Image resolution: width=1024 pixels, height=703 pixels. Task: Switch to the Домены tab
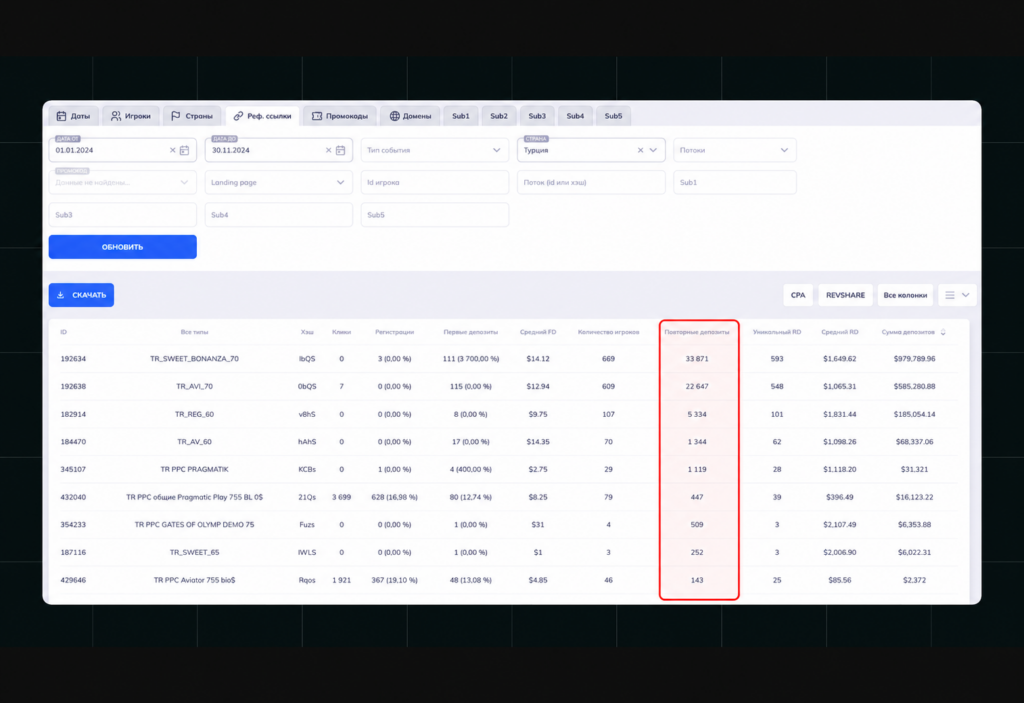point(410,116)
